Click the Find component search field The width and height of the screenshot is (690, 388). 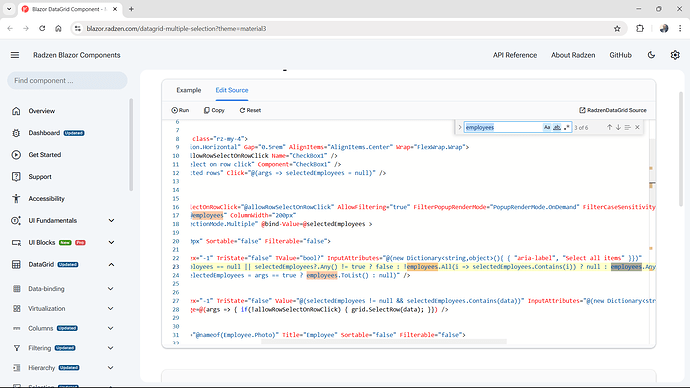67,81
